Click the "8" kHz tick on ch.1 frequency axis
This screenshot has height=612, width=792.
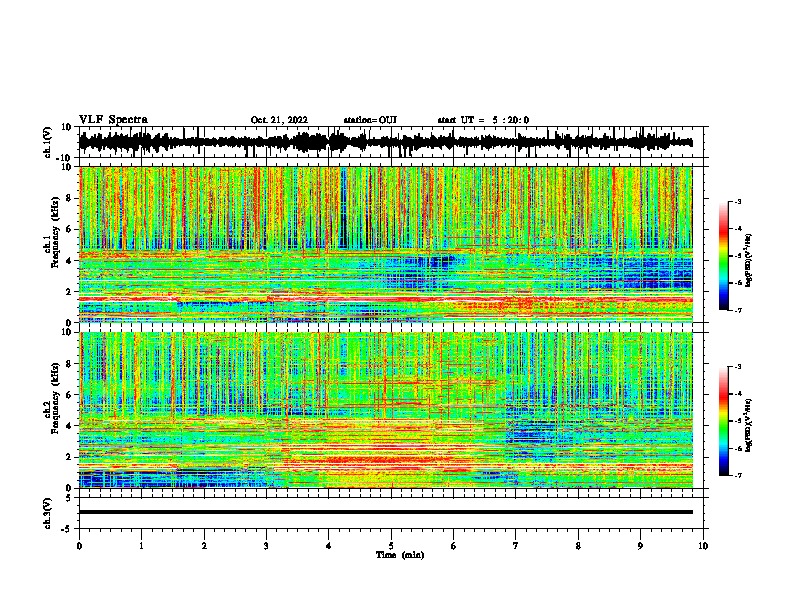click(x=69, y=198)
